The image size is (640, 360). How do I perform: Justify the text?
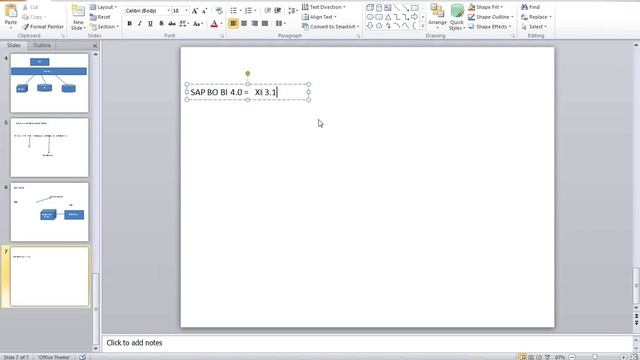[x=265, y=24]
